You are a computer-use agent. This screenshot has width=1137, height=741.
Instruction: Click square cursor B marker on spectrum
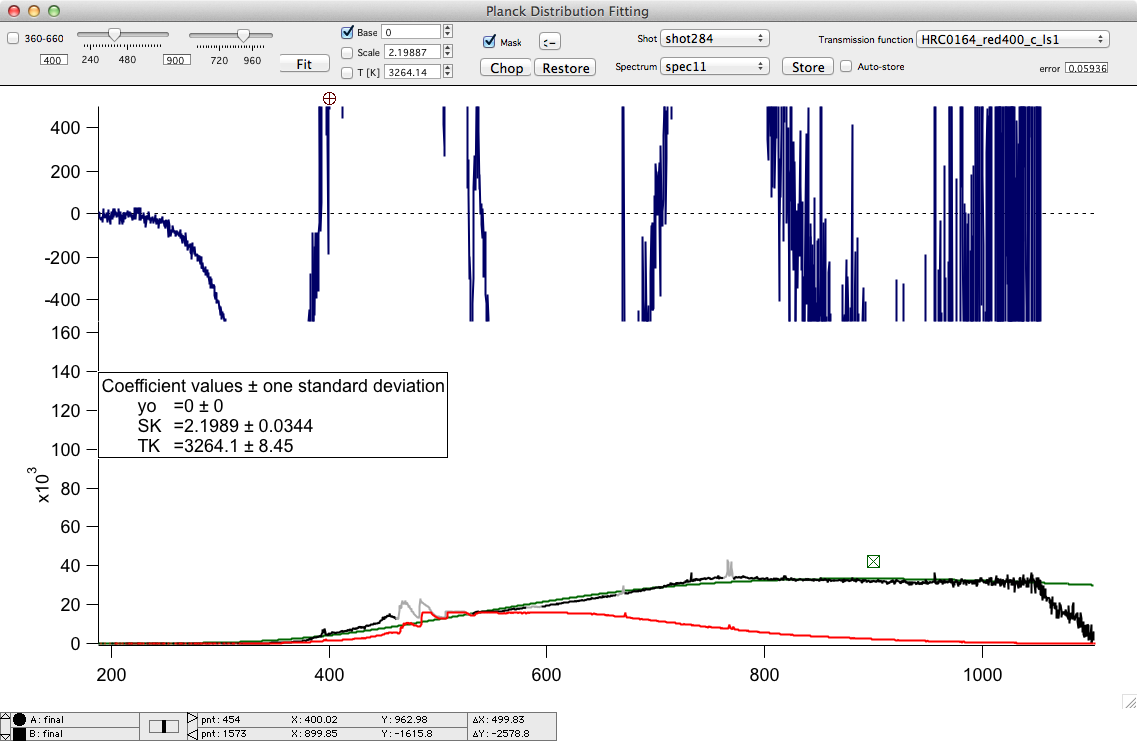click(x=873, y=561)
